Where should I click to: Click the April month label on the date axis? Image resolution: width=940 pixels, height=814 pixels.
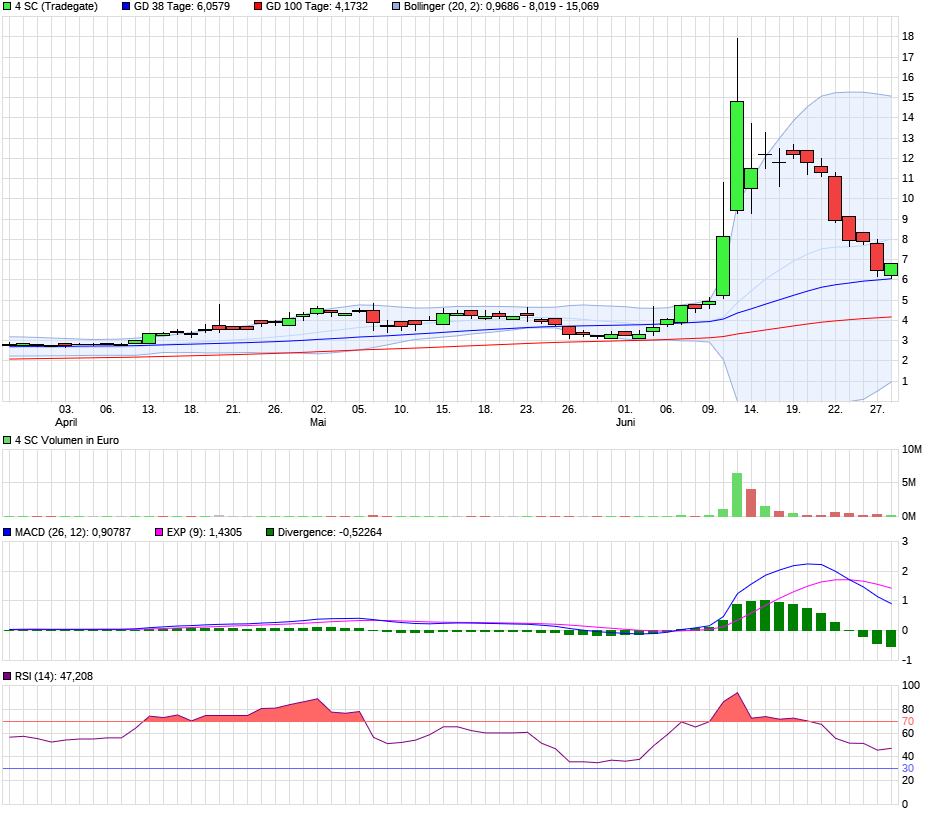pos(66,423)
